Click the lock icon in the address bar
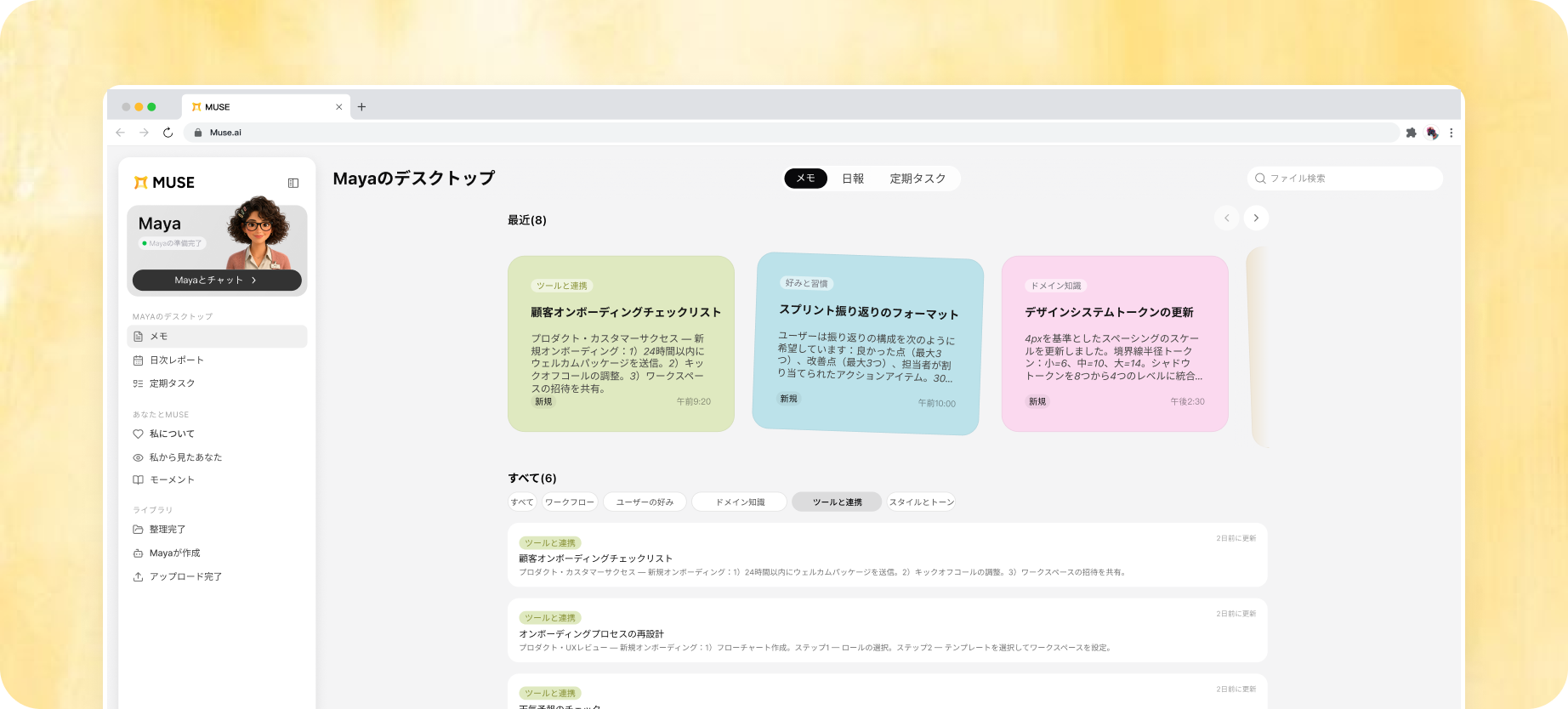This screenshot has height=709, width=1568. click(198, 133)
